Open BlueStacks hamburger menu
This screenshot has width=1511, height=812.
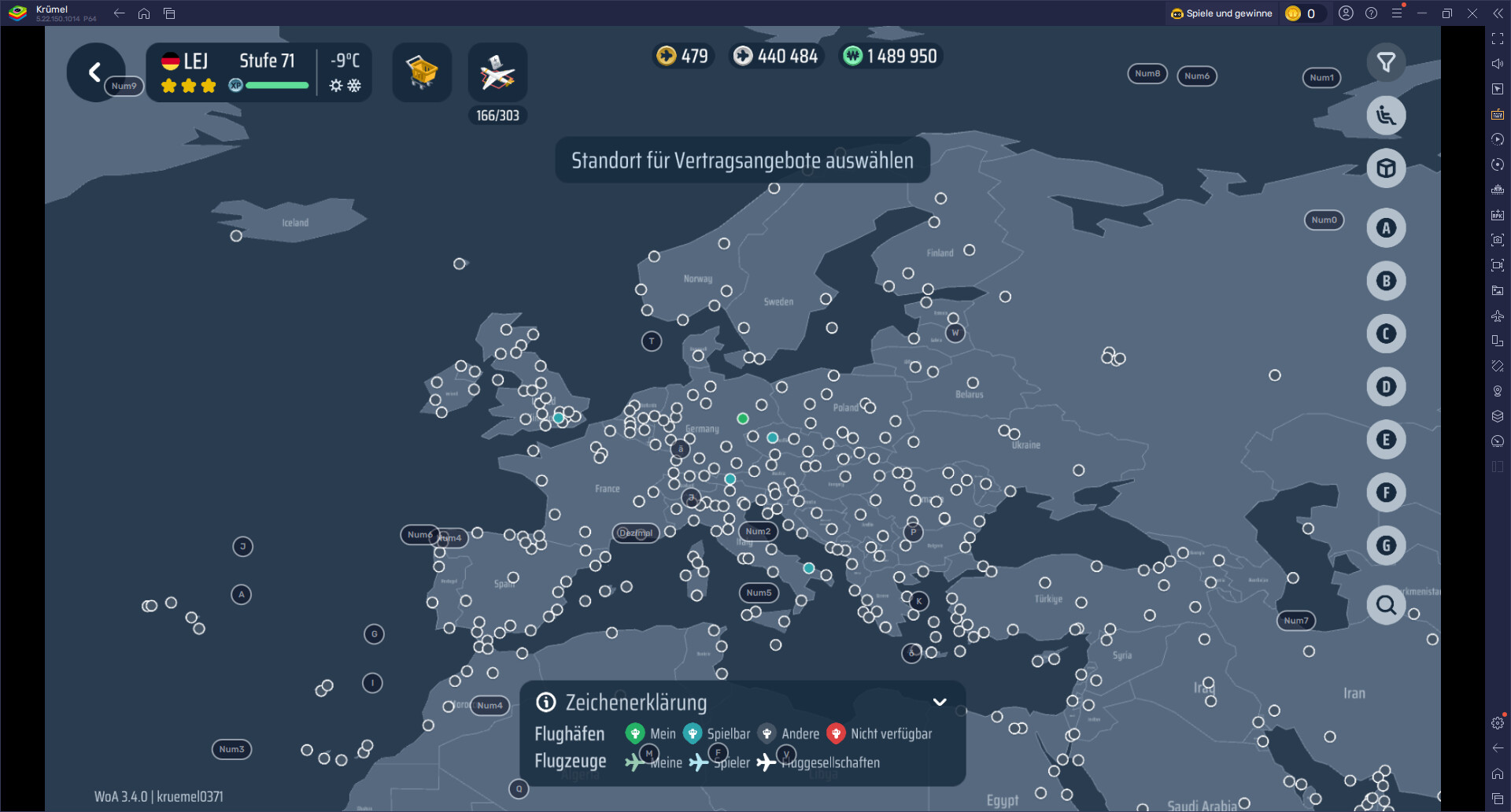[x=1397, y=13]
